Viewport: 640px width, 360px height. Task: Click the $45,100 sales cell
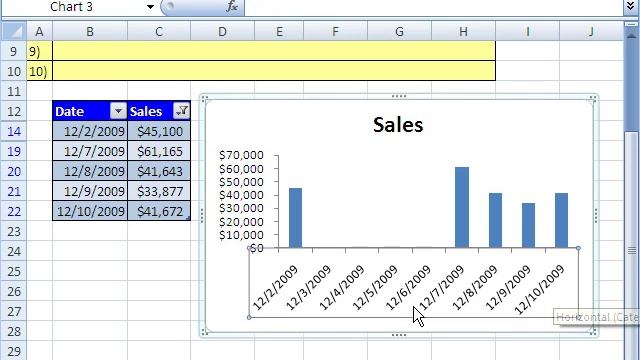pos(159,131)
